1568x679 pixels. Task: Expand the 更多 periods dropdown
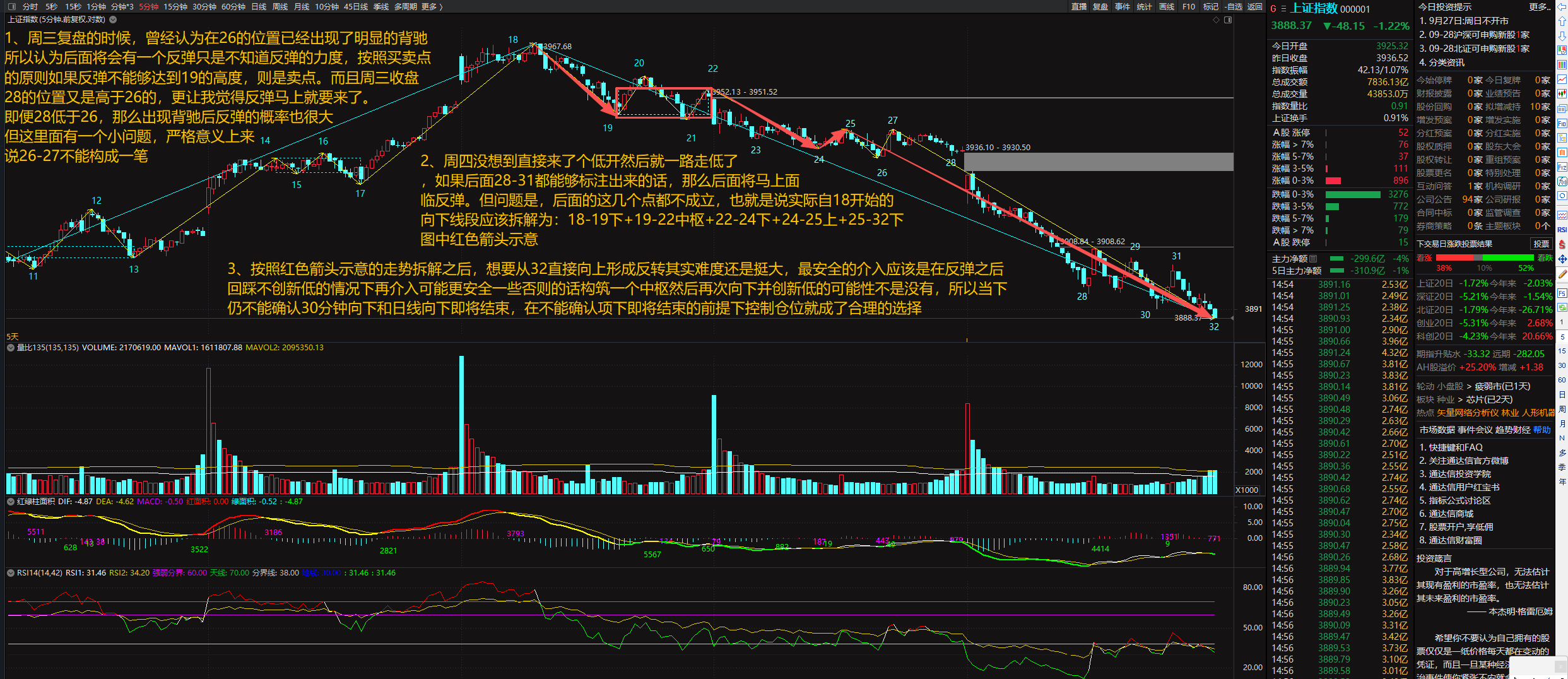point(432,6)
